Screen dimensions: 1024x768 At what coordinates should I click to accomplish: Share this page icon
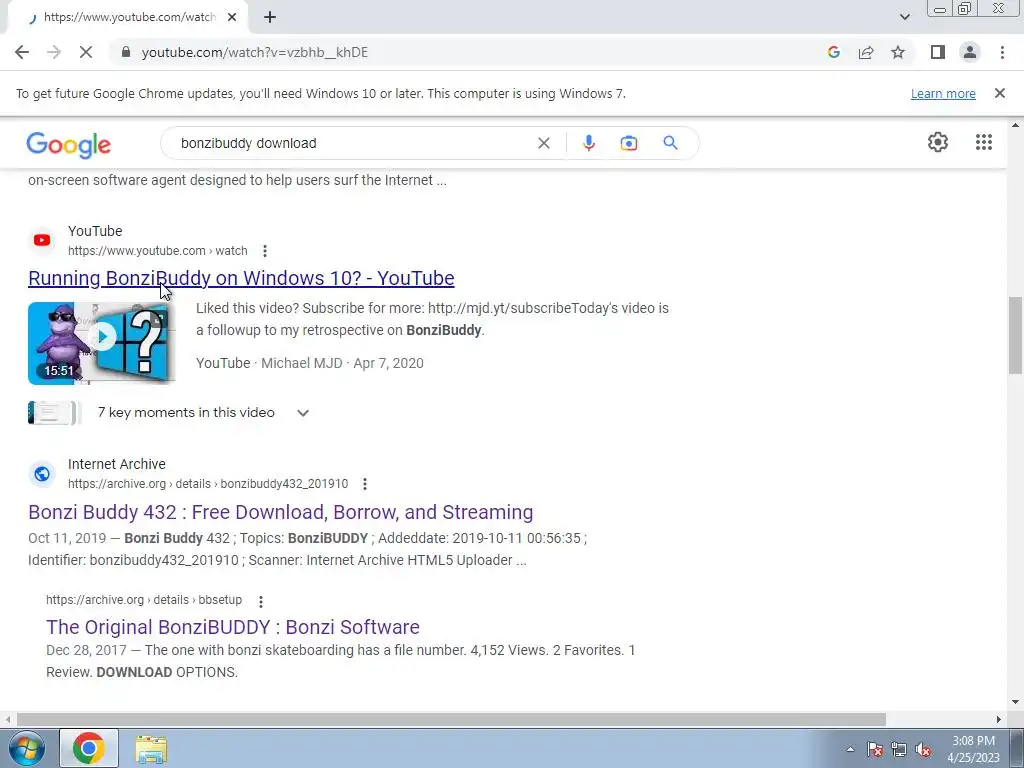click(866, 52)
